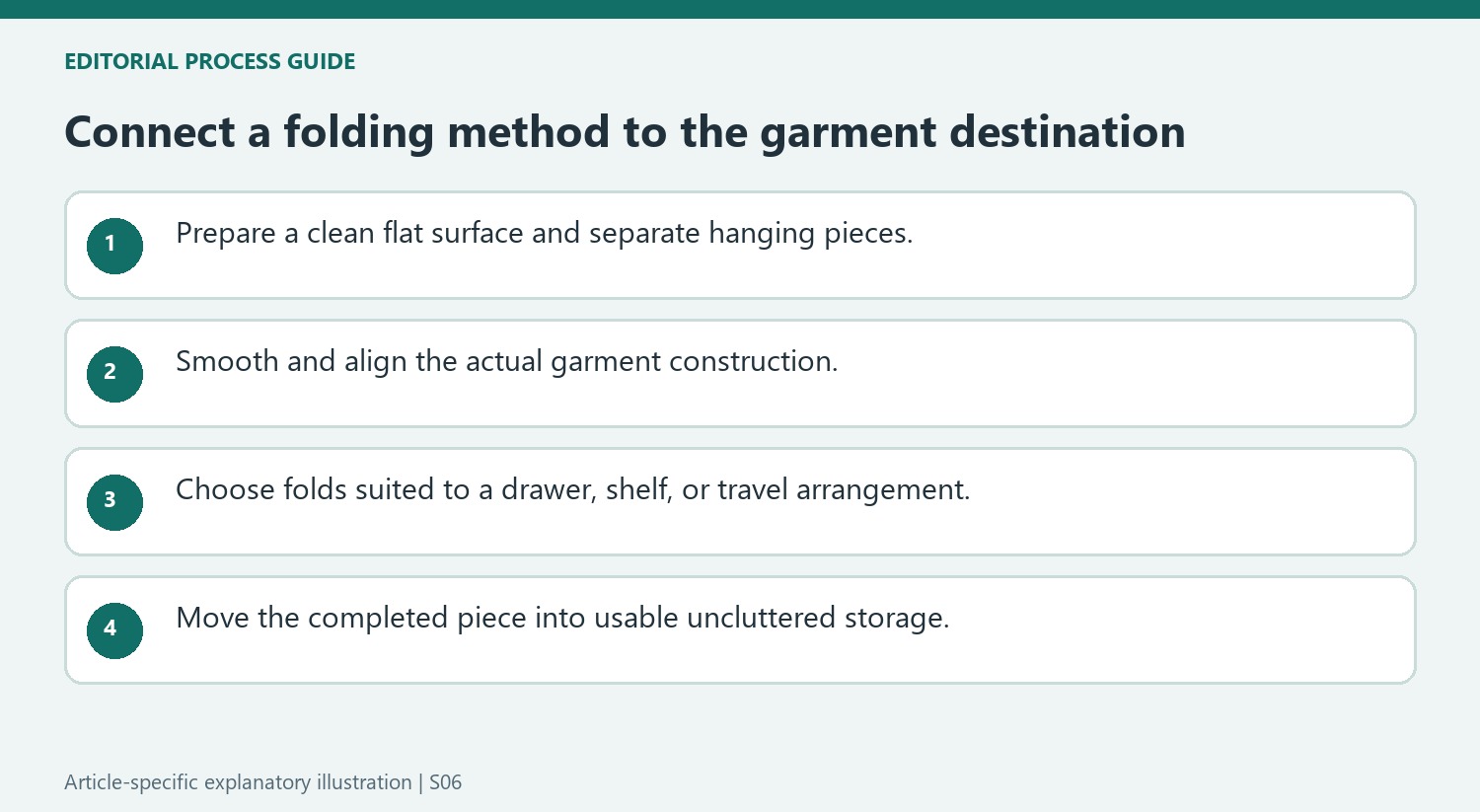Click the step 1 number circle

coord(114,246)
